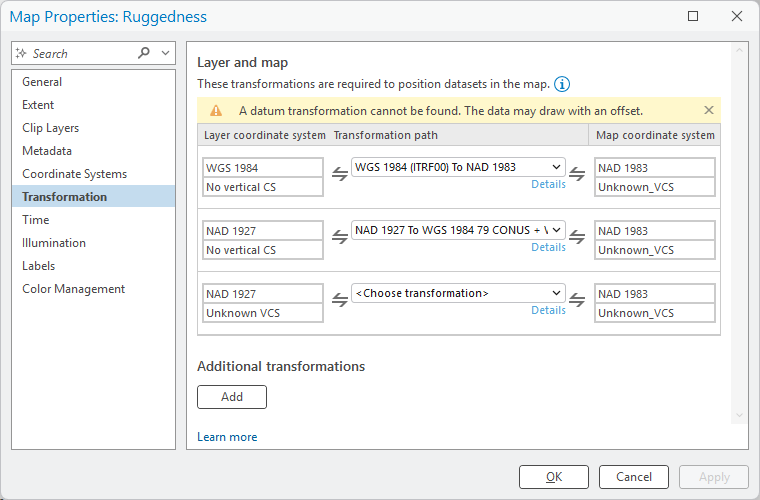Open the Color Management page

93,289
